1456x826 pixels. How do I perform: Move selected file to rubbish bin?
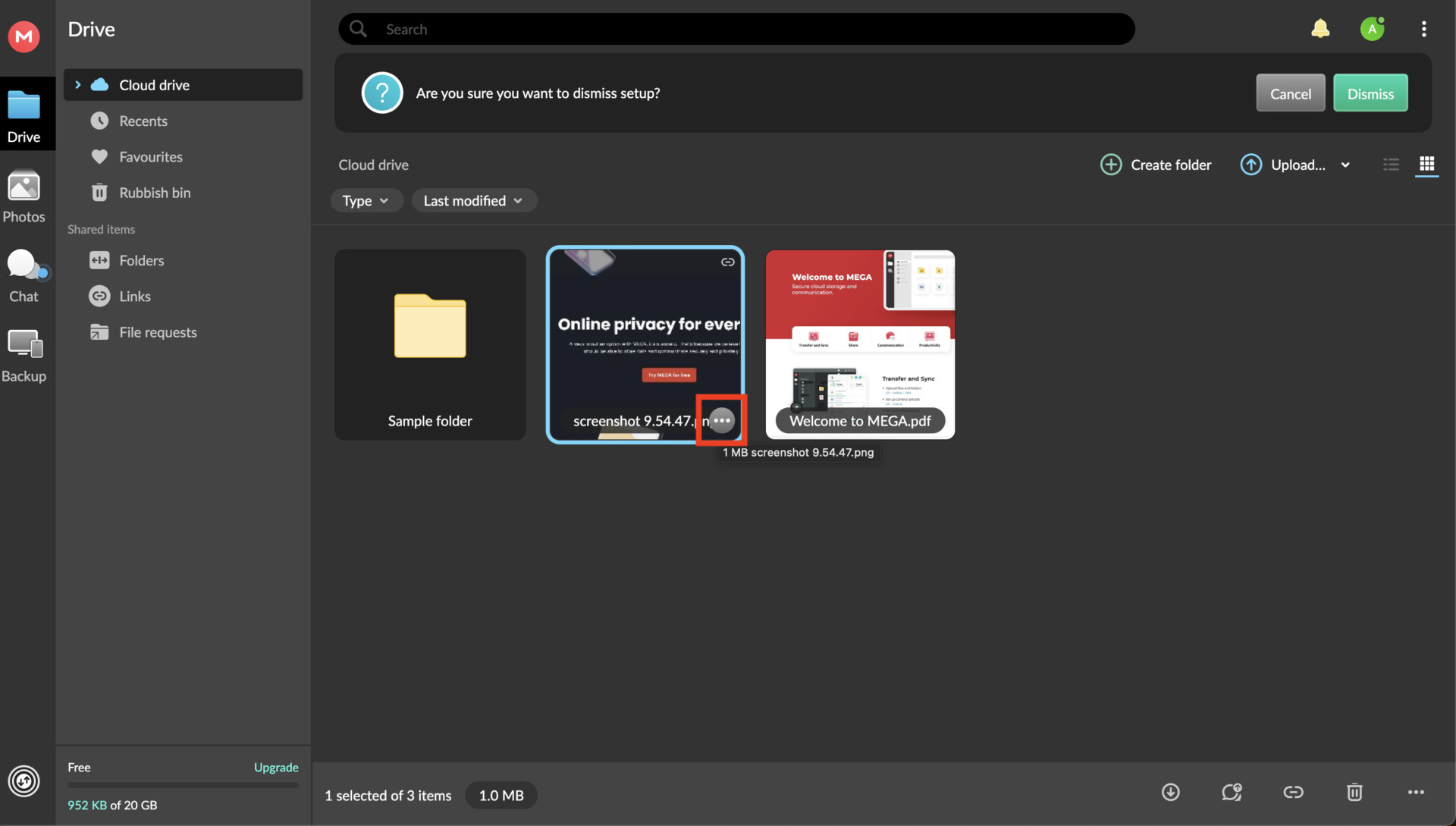(1354, 792)
